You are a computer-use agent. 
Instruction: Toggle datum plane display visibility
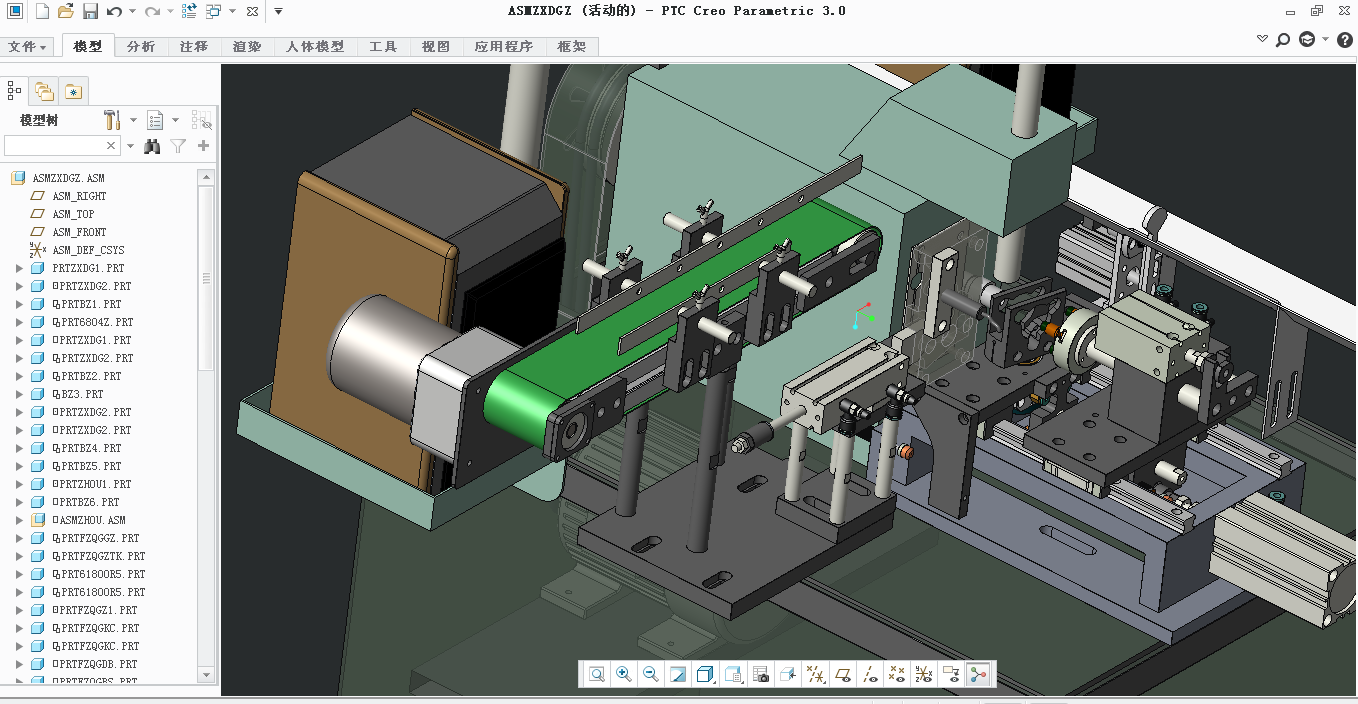[843, 674]
